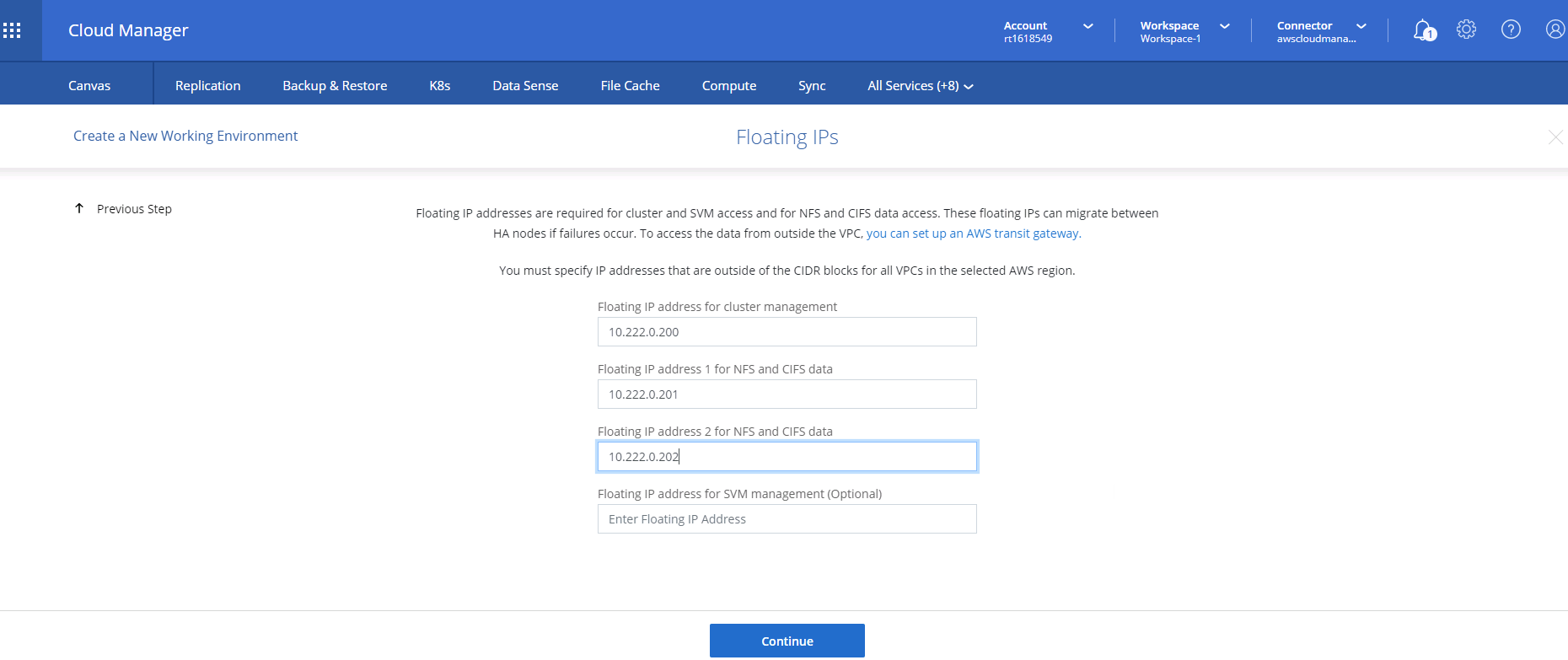The width and height of the screenshot is (1568, 660).
Task: Close the Floating IPs wizard with X
Action: click(x=1555, y=137)
